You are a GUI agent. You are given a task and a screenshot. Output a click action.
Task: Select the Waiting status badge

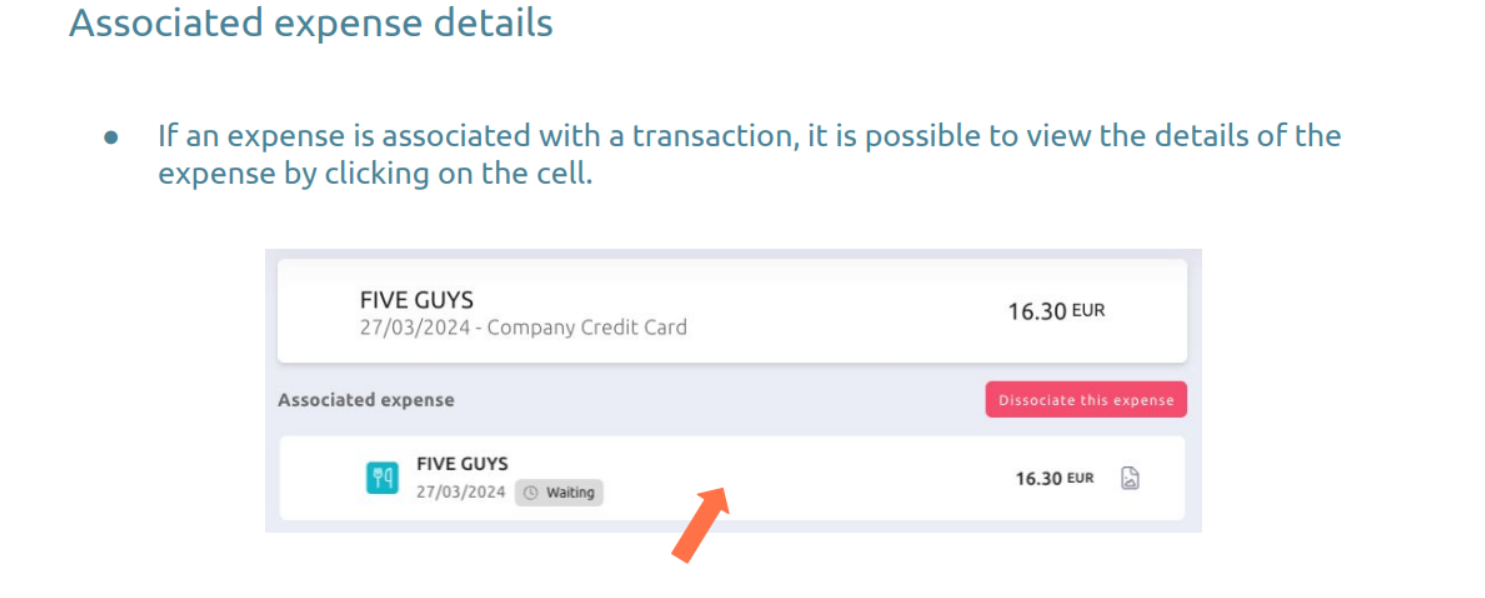559,493
